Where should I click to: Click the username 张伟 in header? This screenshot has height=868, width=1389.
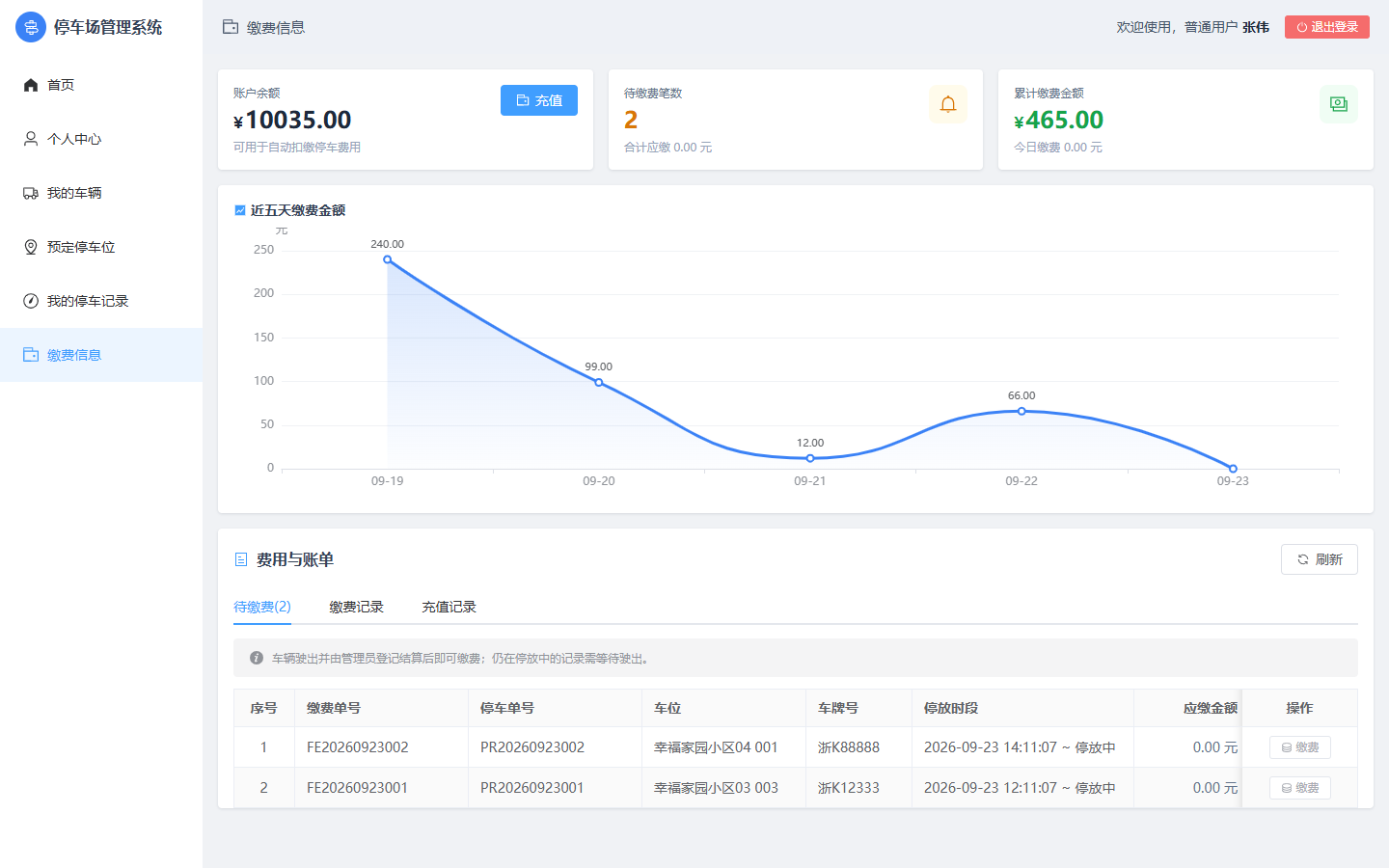1256,27
